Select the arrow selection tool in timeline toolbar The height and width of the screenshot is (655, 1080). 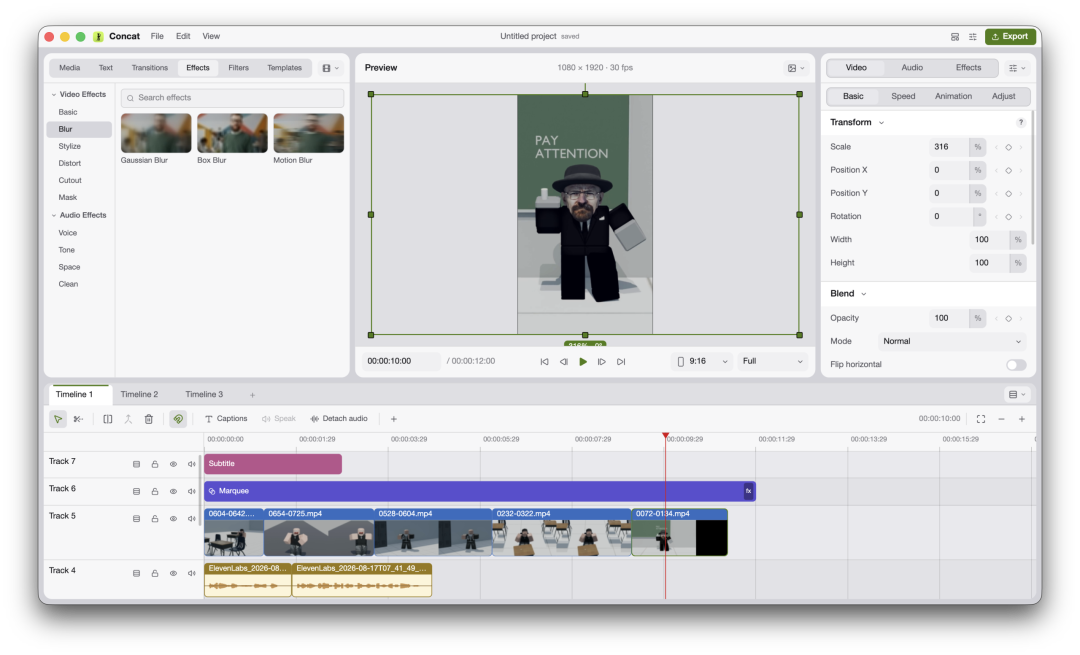[x=58, y=419]
